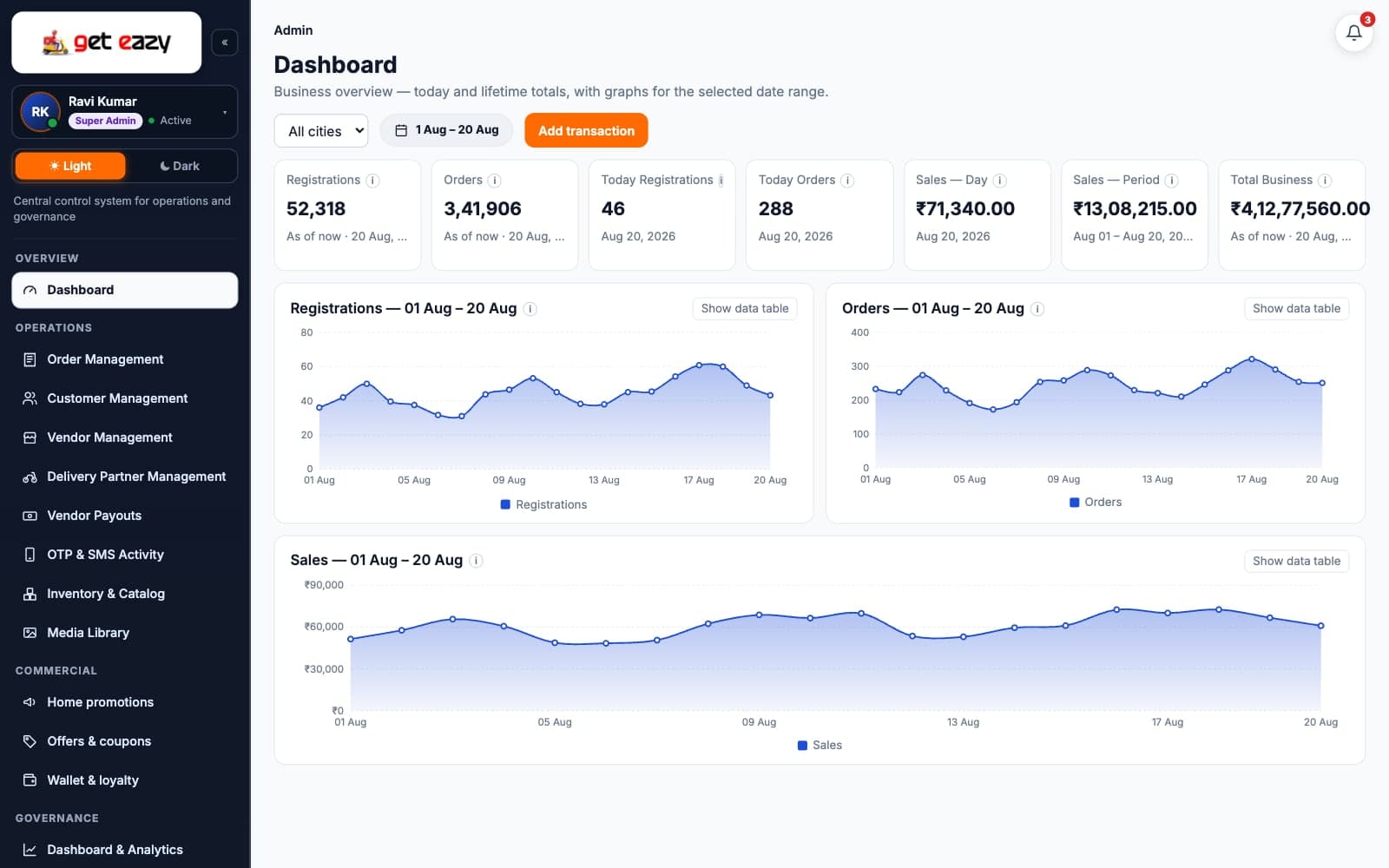
Task: Click the info icon beside Total Business
Action: (1325, 181)
